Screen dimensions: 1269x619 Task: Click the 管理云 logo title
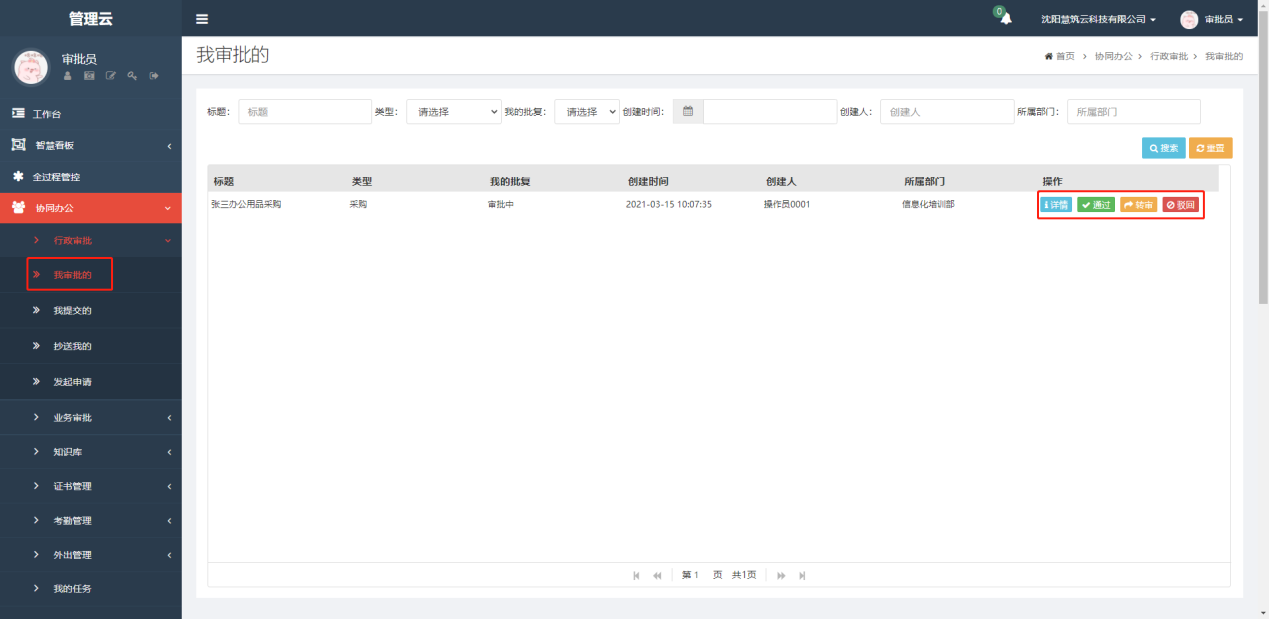tap(90, 19)
